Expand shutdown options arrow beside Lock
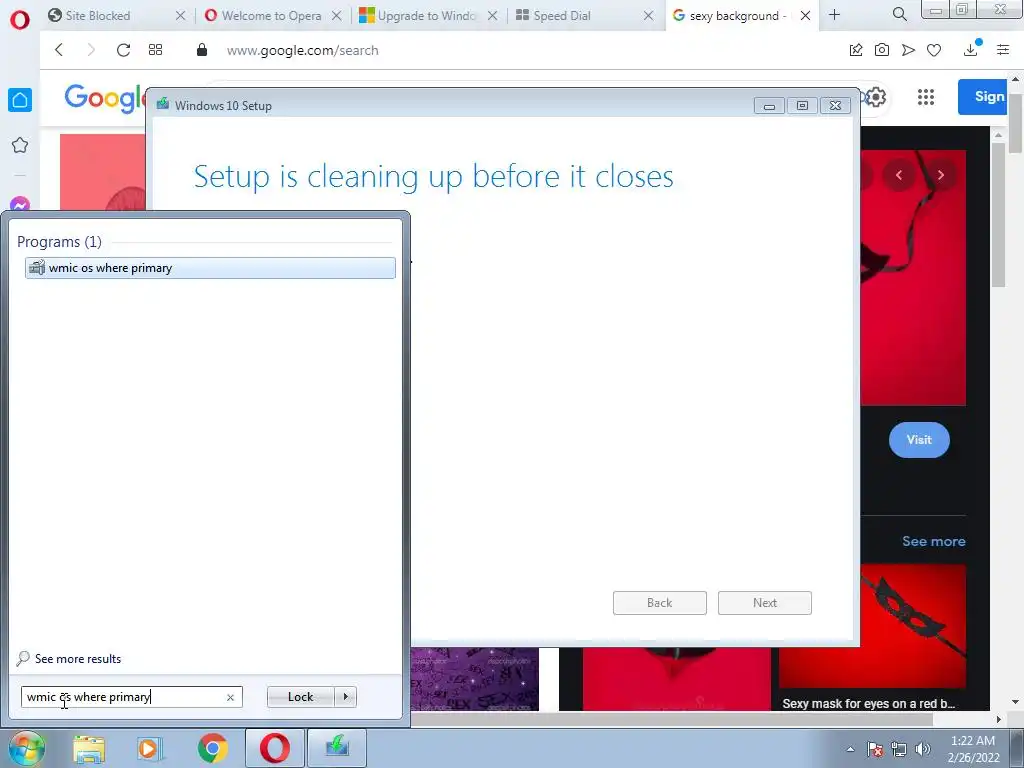The image size is (1024, 768). pyautogui.click(x=345, y=697)
